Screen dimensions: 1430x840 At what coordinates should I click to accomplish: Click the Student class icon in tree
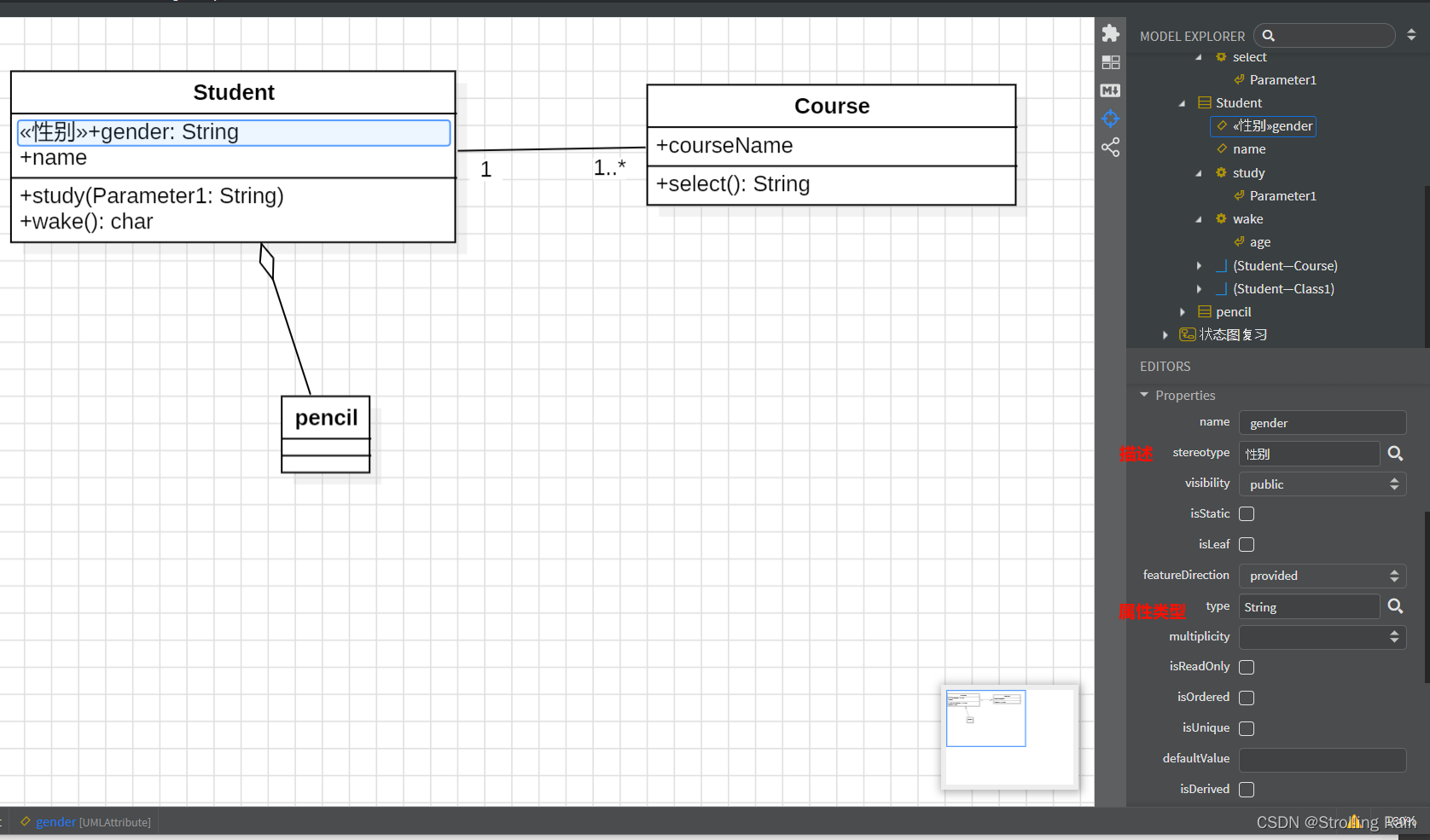click(x=1205, y=102)
